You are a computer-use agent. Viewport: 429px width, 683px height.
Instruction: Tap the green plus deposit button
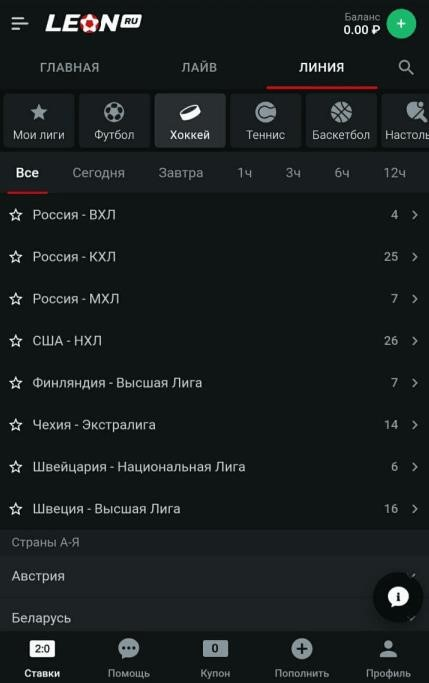tap(401, 24)
